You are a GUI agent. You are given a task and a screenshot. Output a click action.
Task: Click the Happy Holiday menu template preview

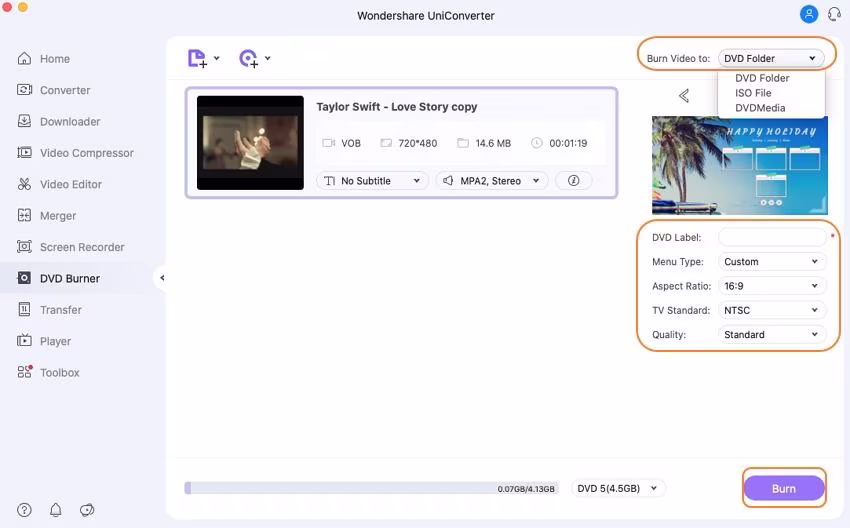point(739,165)
